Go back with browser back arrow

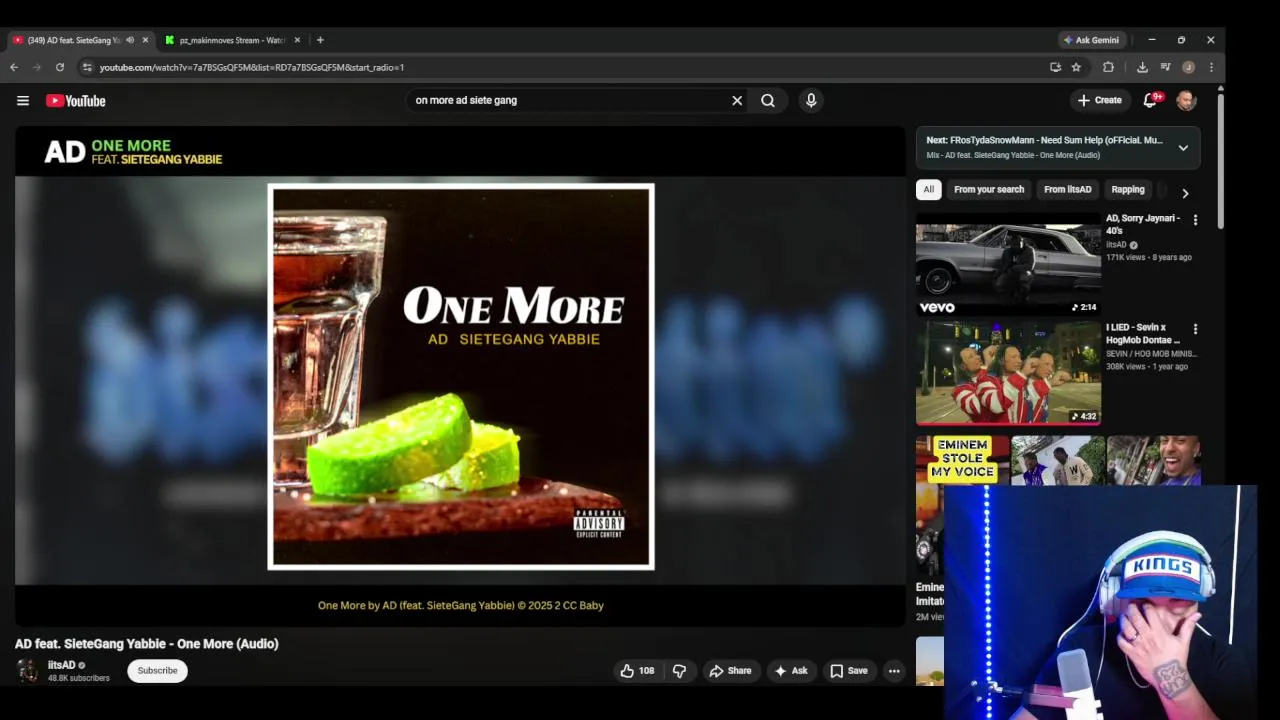click(x=14, y=67)
